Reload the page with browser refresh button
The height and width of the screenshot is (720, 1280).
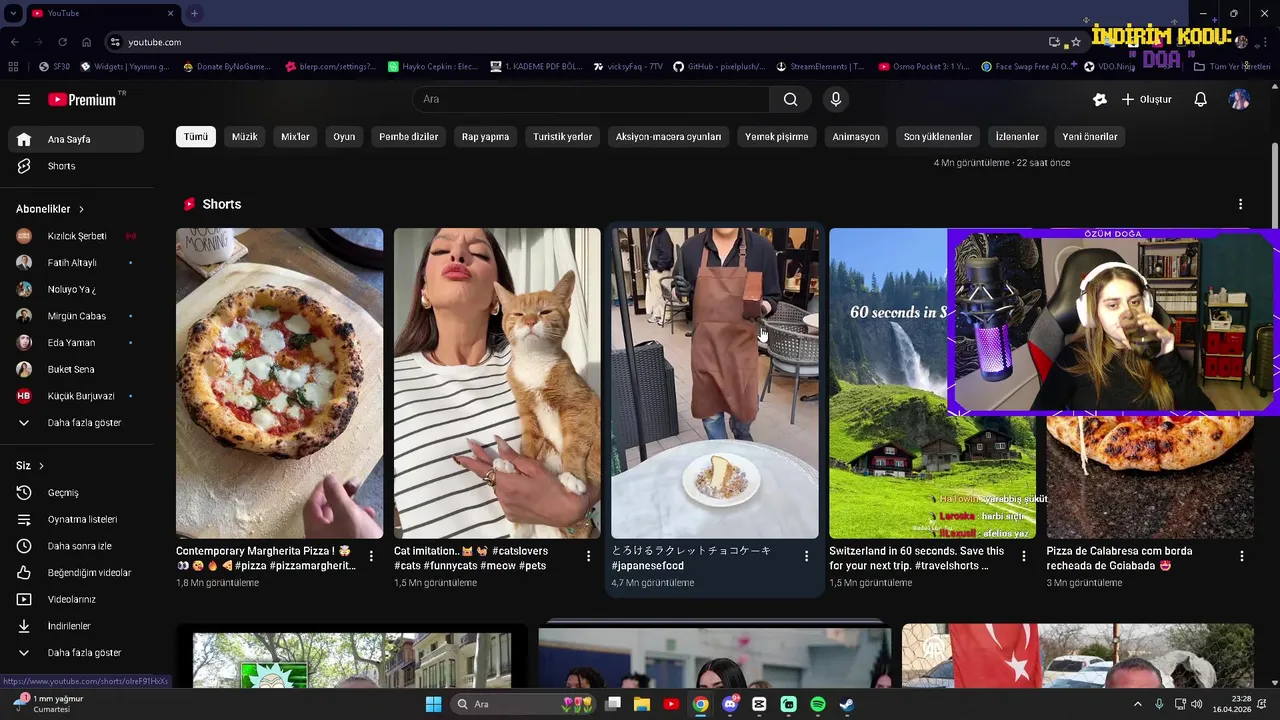click(62, 42)
